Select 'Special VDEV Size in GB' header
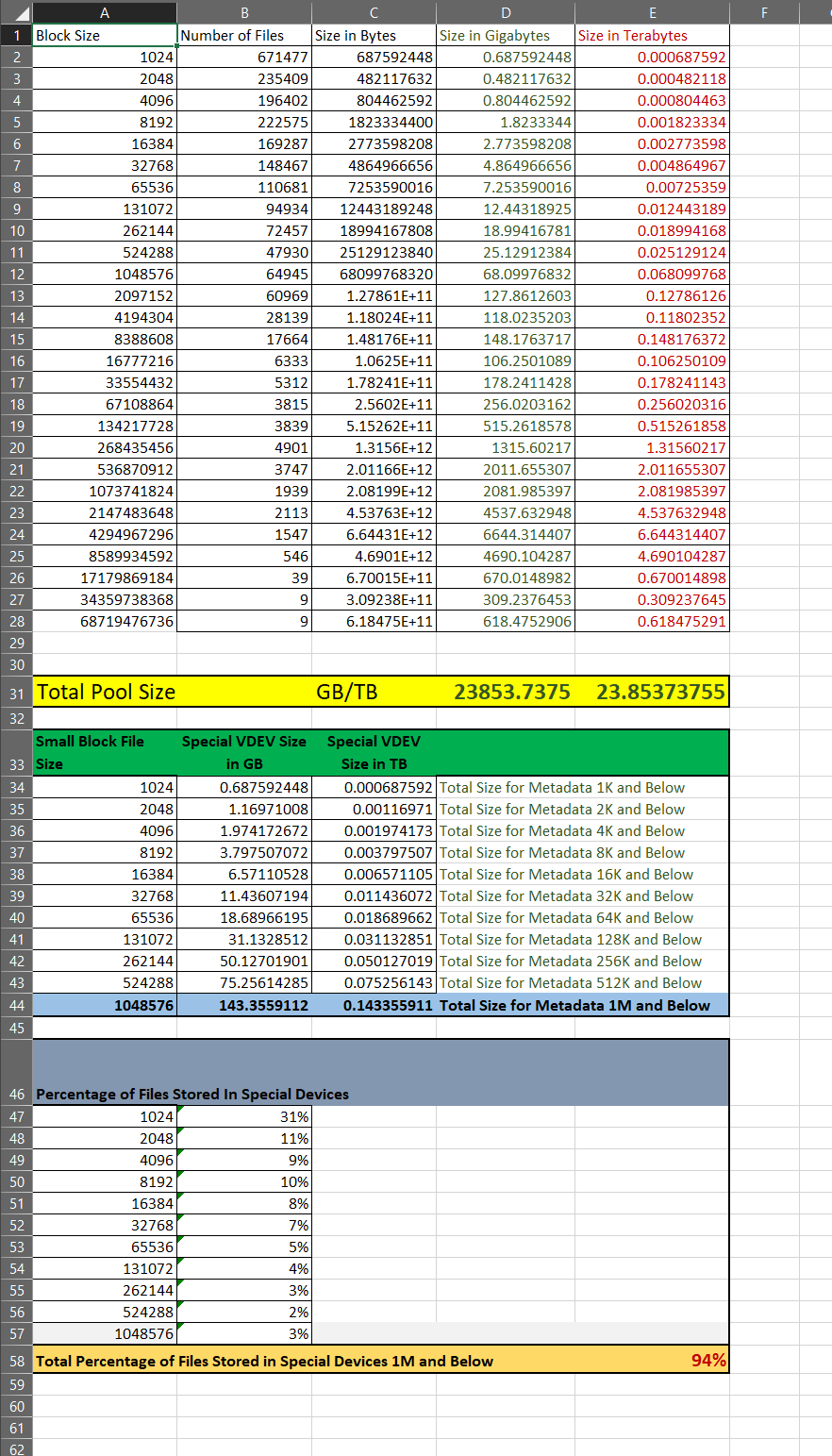Viewport: 832px width, 1456px height. tap(243, 752)
